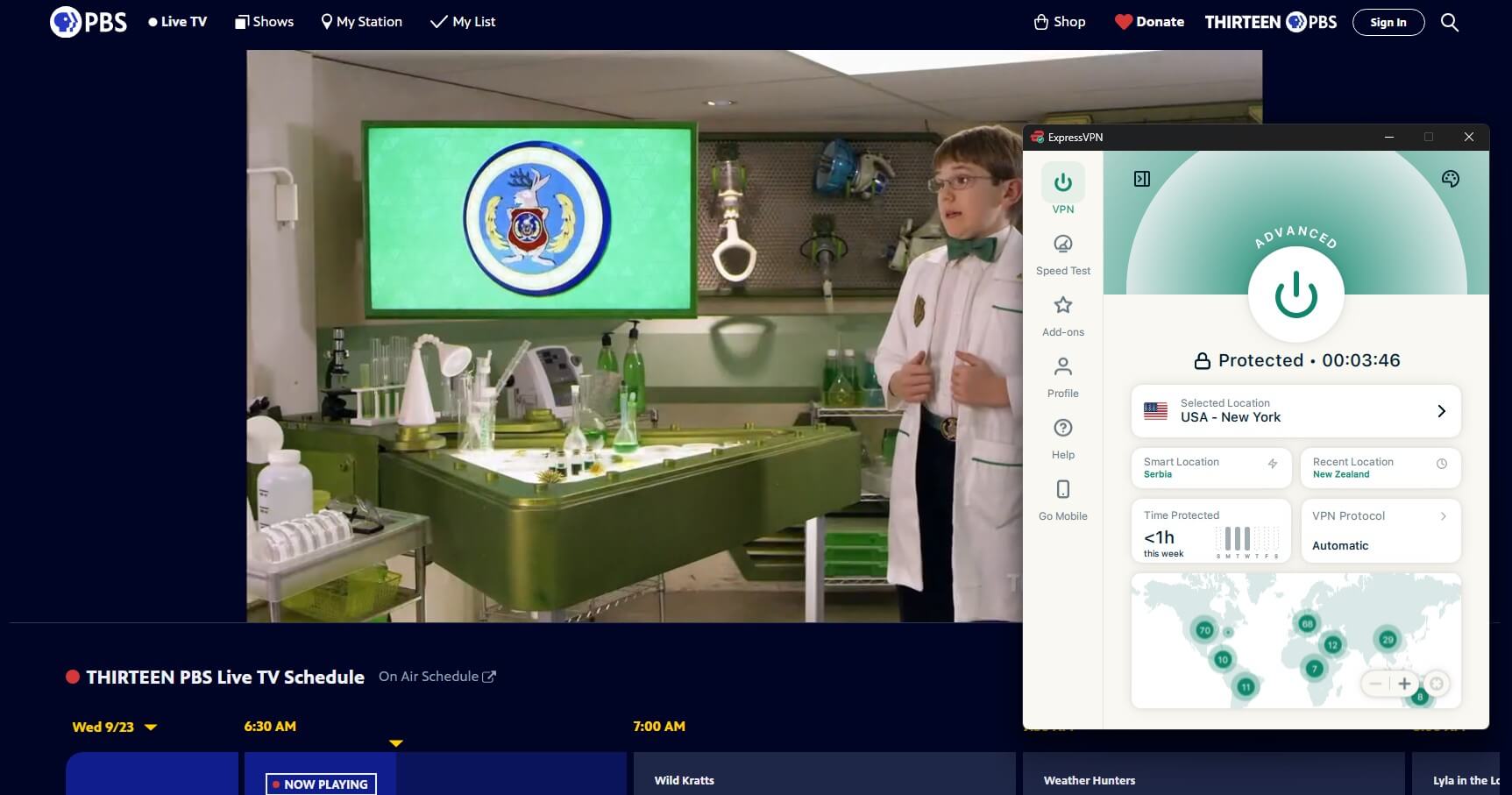Screen dimensions: 1512x795
Task: Open My List in PBS navigation
Action: coord(463,22)
